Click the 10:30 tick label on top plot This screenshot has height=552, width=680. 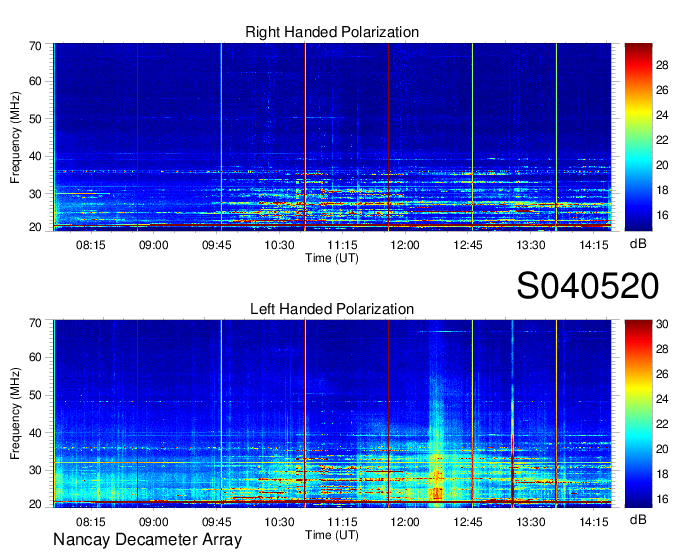(279, 245)
